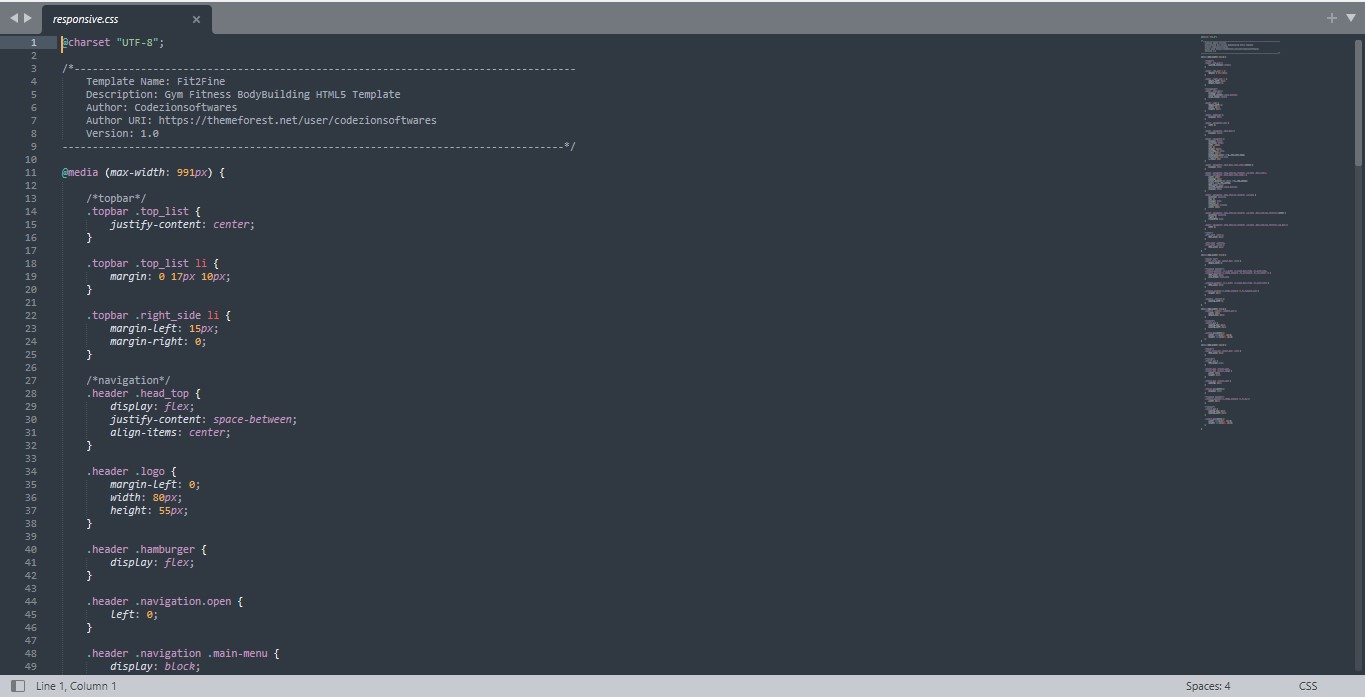Click left: 0 declaration
This screenshot has width=1365, height=697.
(x=134, y=614)
